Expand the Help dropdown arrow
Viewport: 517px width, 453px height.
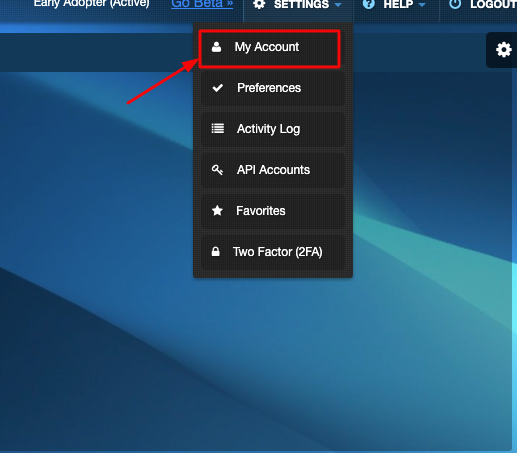coord(422,5)
